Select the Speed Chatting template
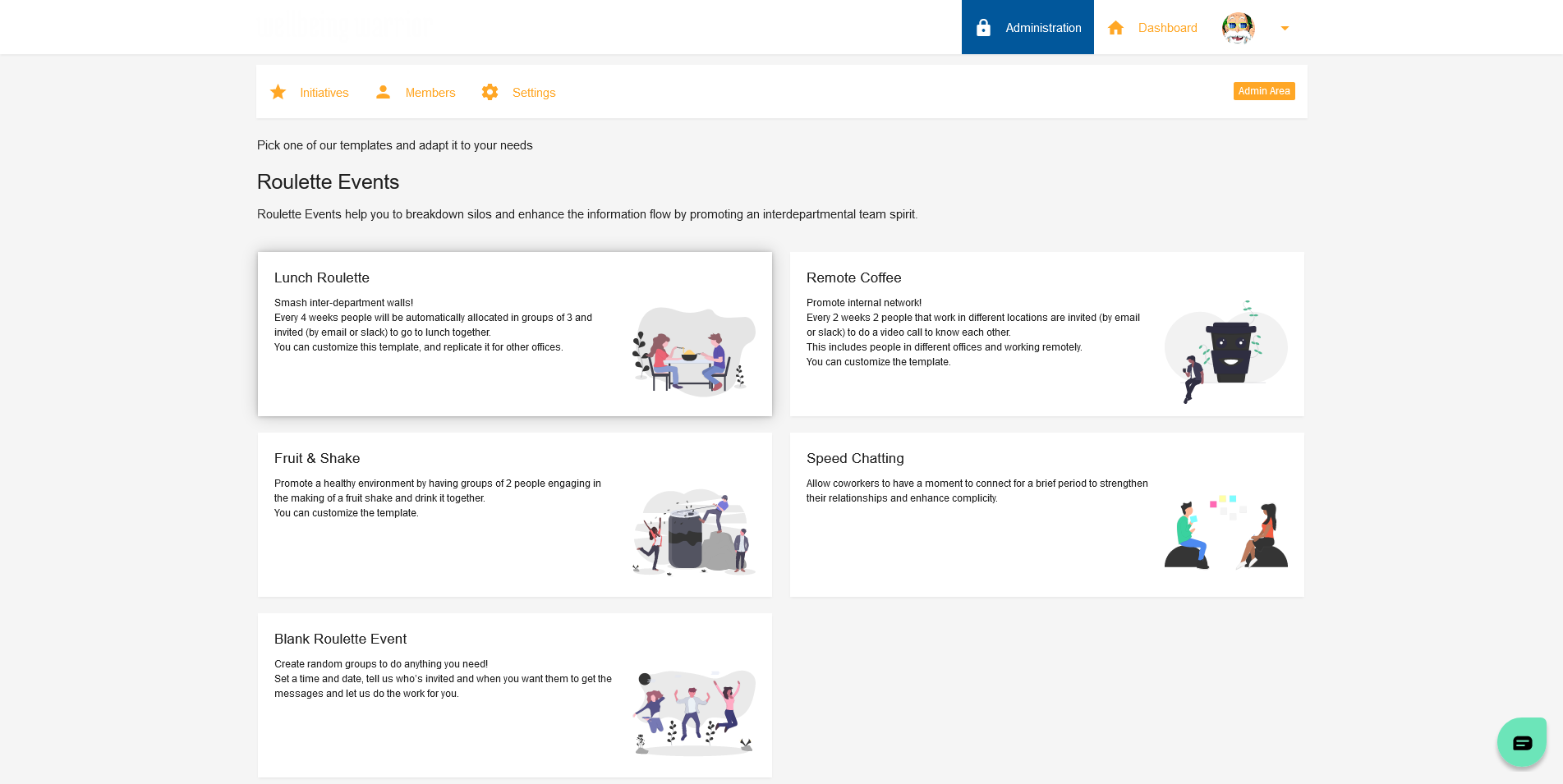 [1046, 514]
